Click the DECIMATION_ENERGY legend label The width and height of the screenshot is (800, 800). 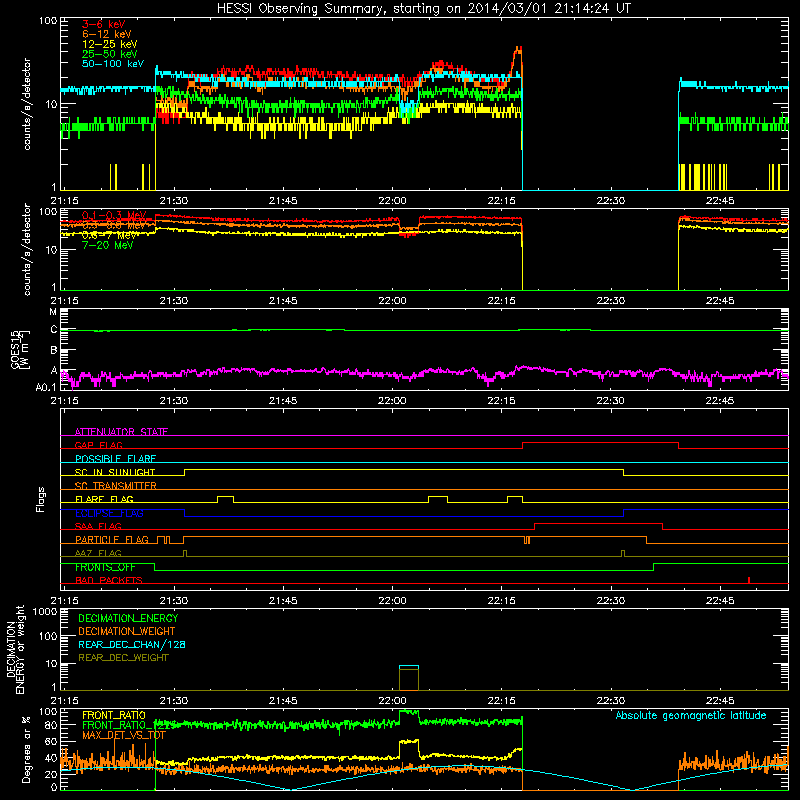(x=128, y=618)
